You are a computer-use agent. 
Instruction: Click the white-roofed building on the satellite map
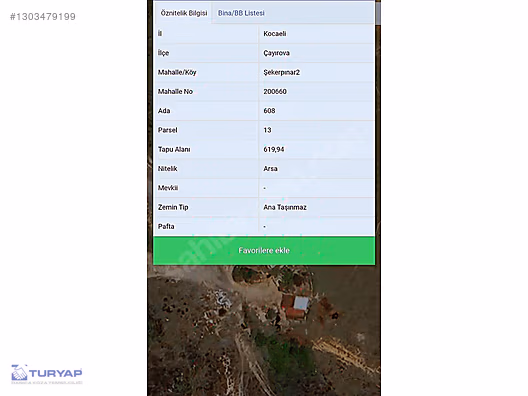[301, 303]
